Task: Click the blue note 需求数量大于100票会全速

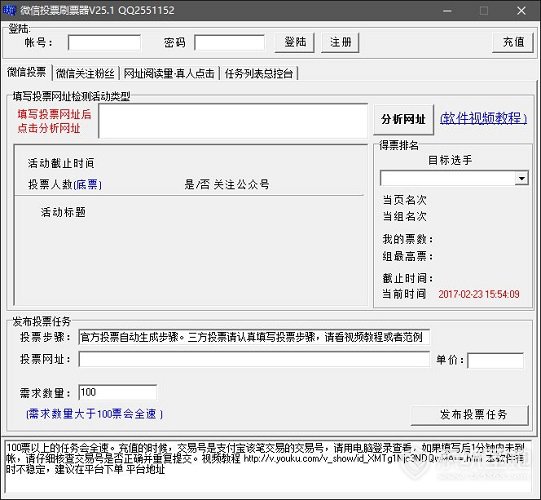Action: click(x=95, y=414)
